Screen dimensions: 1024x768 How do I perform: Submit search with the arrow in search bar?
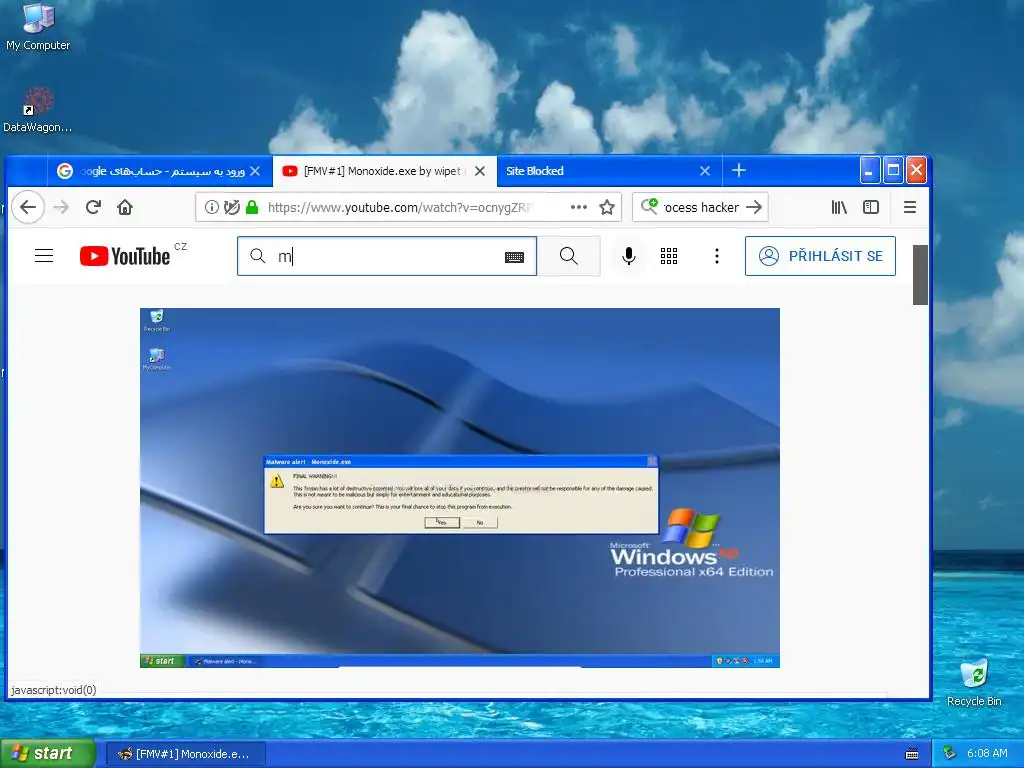(754, 207)
